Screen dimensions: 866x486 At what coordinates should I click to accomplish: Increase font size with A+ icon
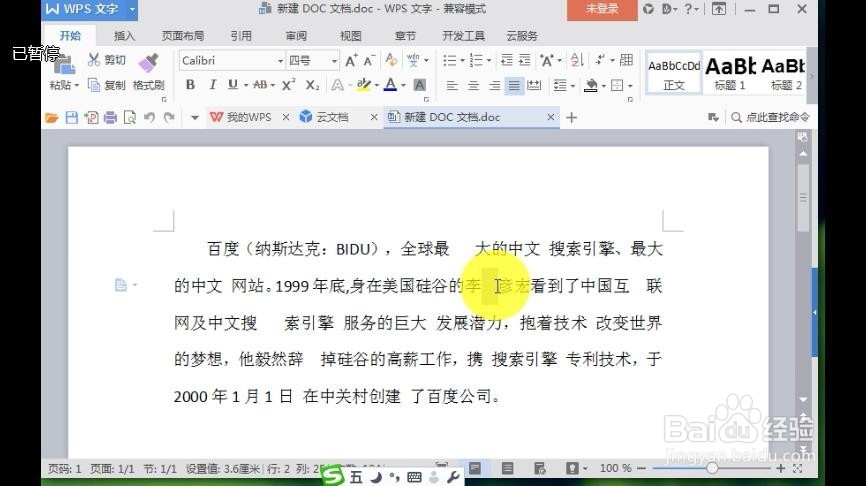coord(351,60)
